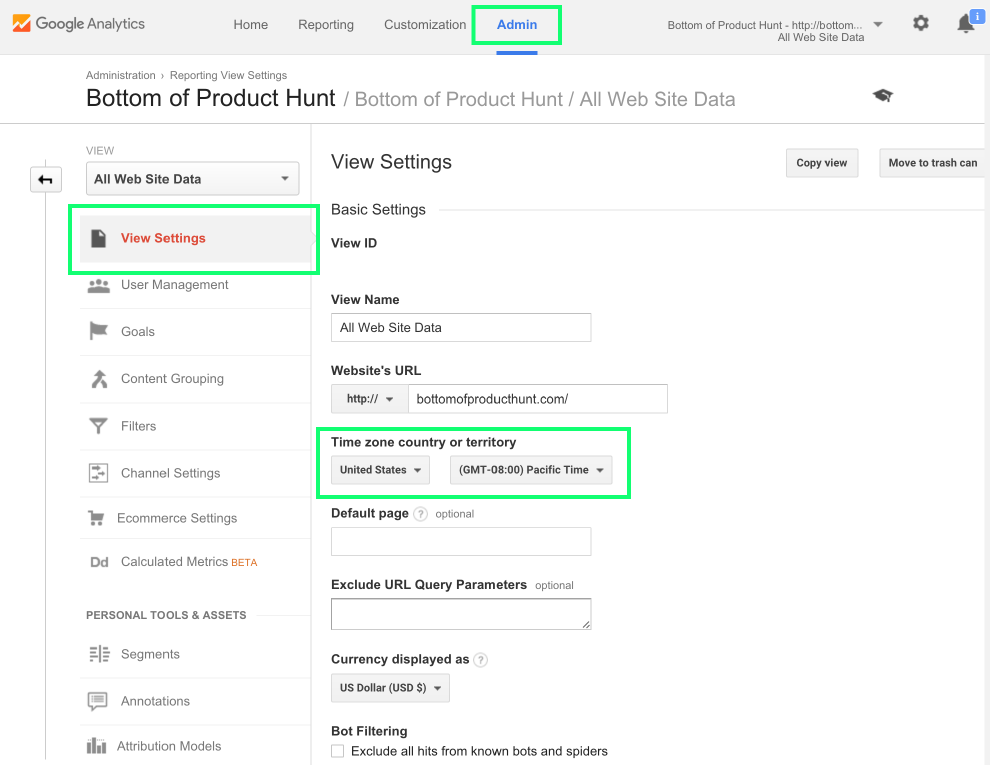Click the Goals flag icon
The width and height of the screenshot is (990, 765).
point(98,331)
